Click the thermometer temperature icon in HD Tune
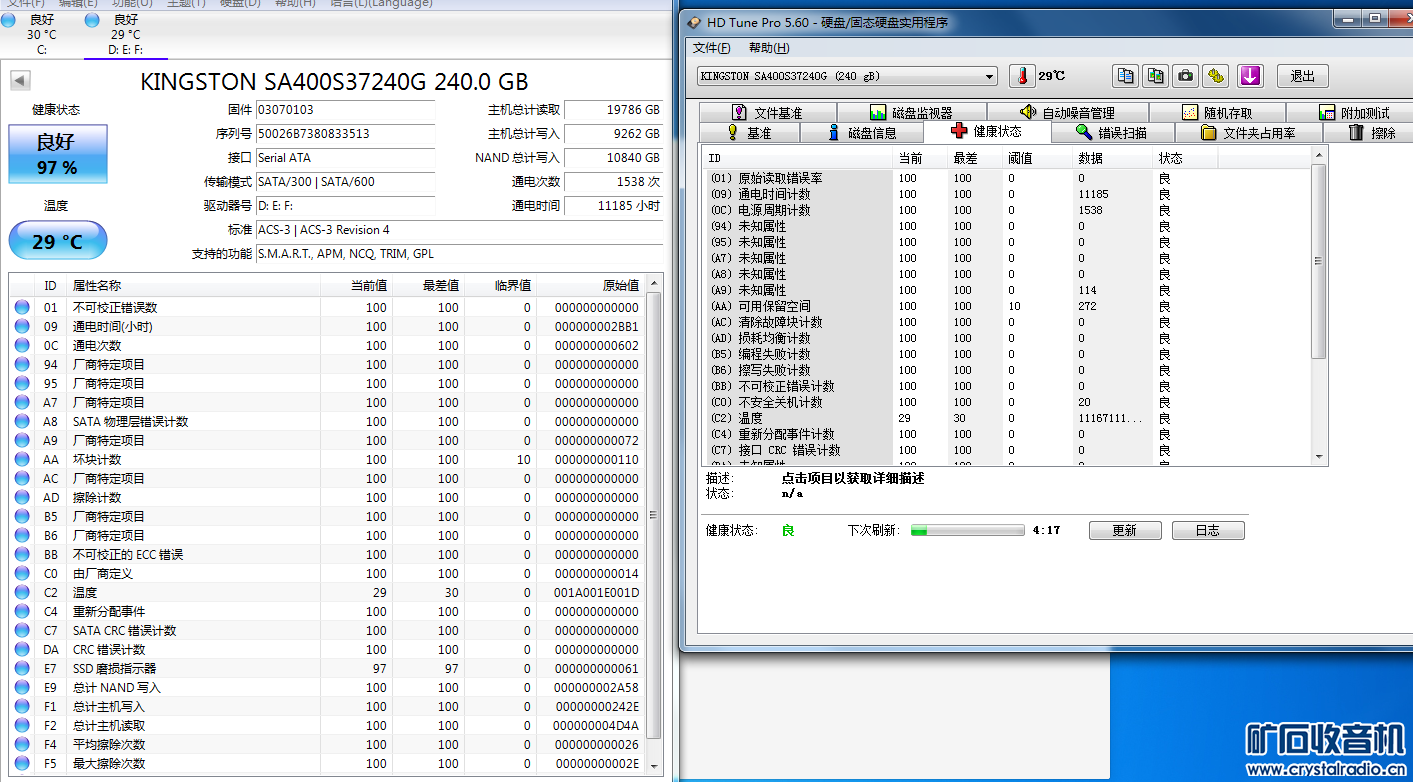 [1022, 76]
